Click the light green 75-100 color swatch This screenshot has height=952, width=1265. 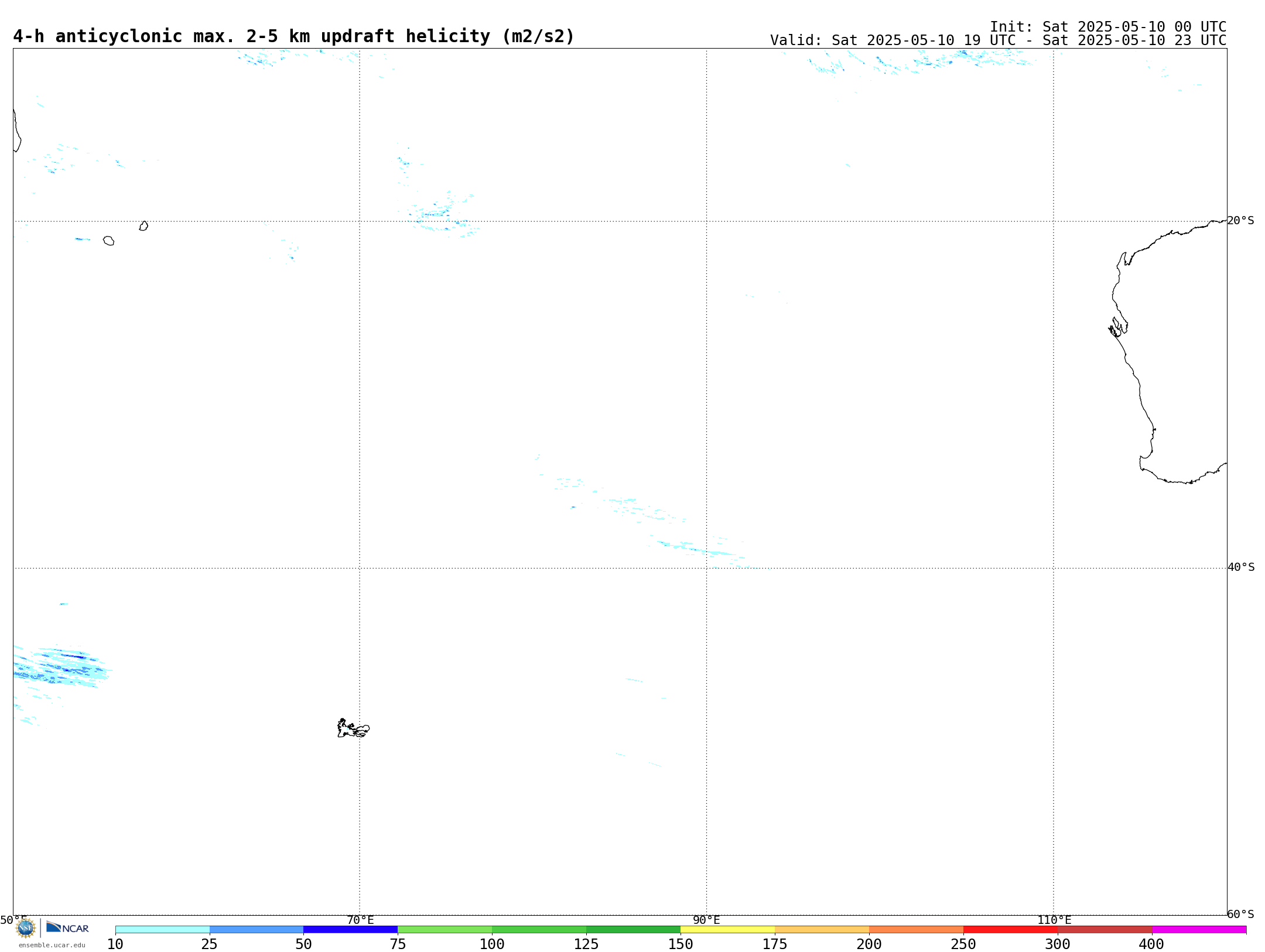(445, 930)
